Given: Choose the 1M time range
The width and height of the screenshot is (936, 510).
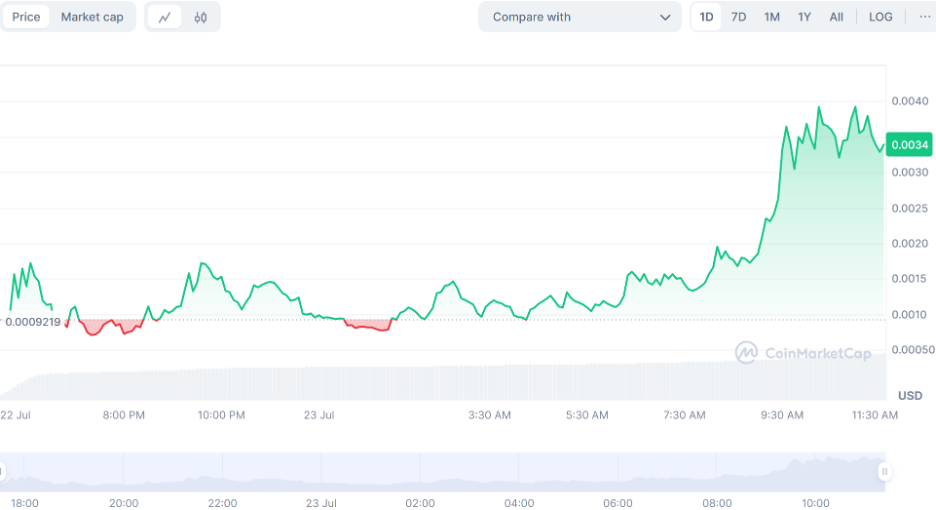Looking at the screenshot, I should tap(771, 17).
